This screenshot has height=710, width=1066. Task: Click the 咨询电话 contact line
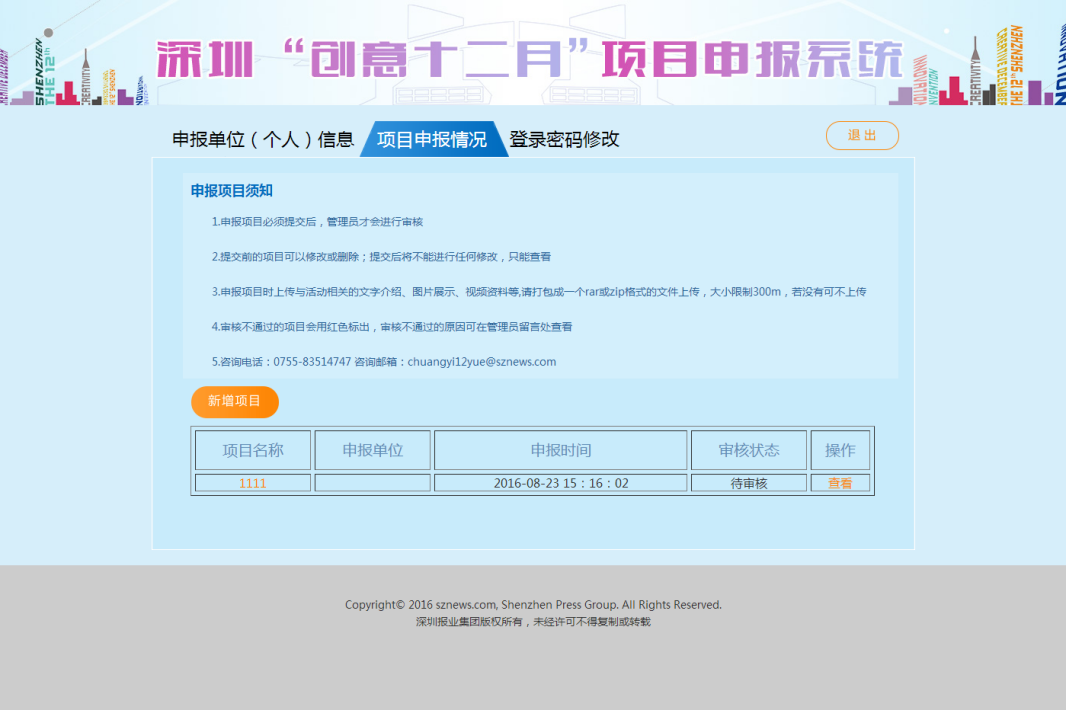[x=383, y=362]
